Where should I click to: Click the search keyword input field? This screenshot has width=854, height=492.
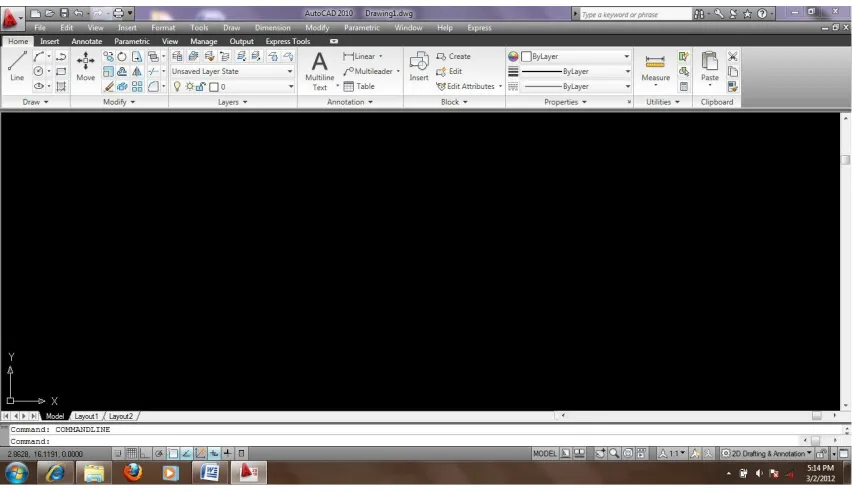[635, 14]
